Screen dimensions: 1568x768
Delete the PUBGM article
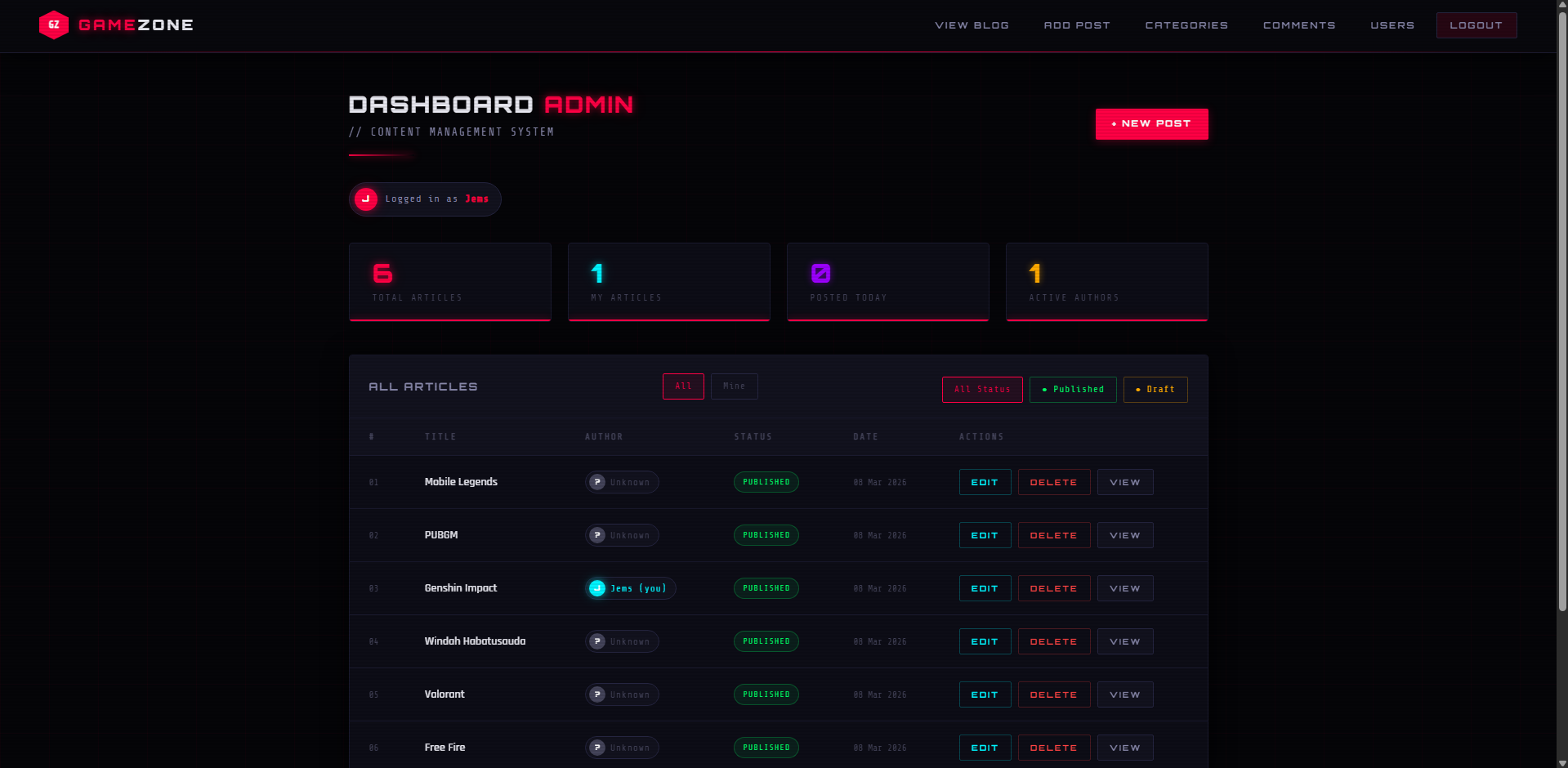[1054, 535]
